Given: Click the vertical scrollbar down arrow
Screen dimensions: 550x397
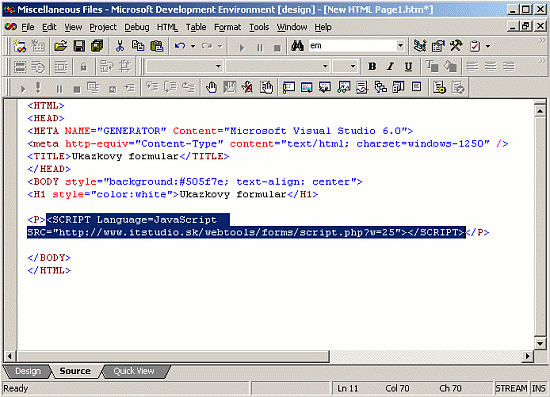Looking at the screenshot, I should pyautogui.click(x=540, y=343).
